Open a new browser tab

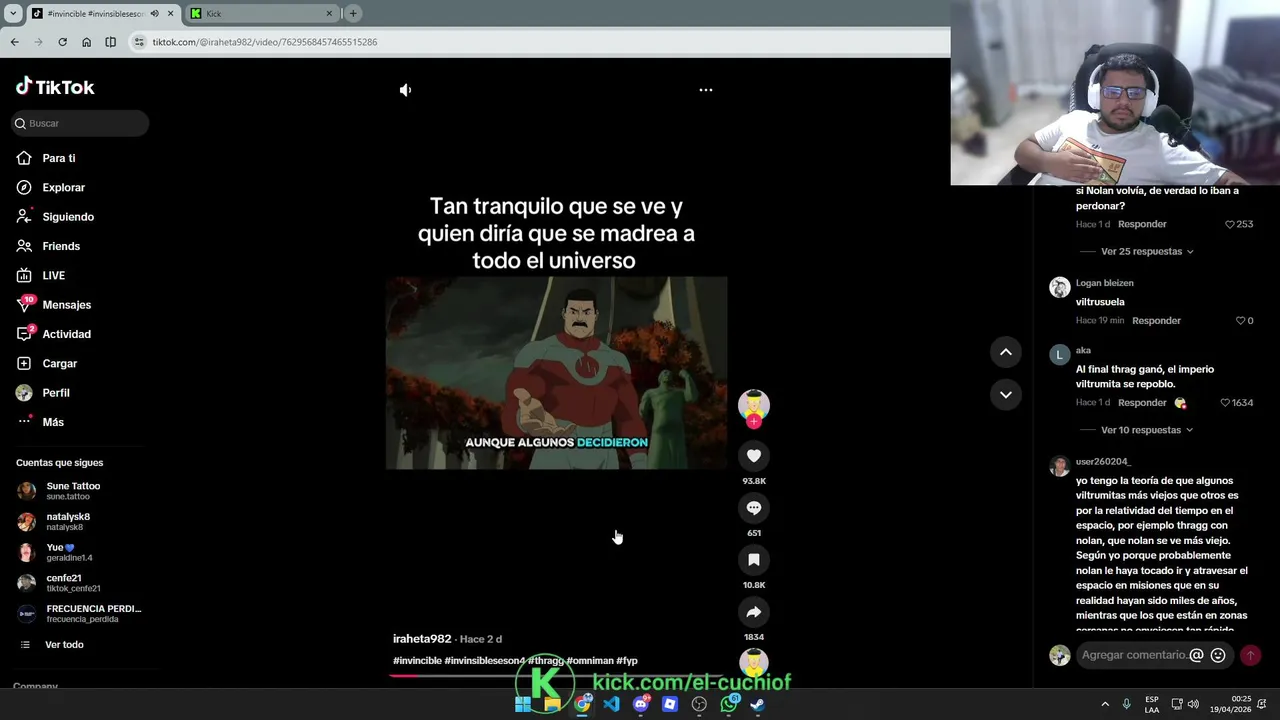(x=353, y=14)
